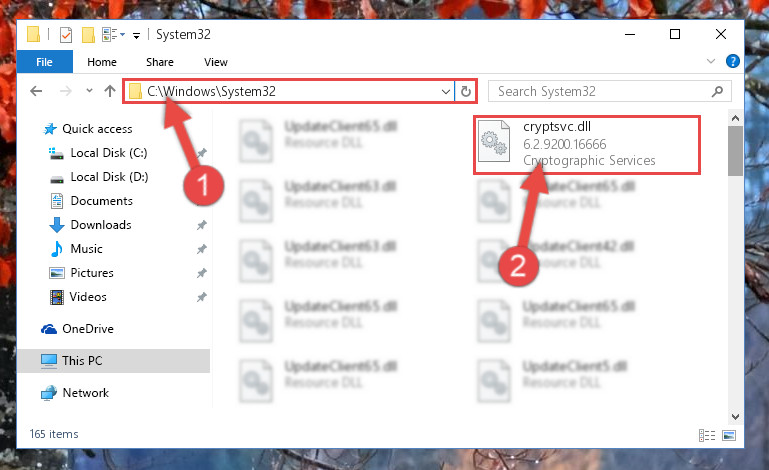Switch to the View ribbon tab
The height and width of the screenshot is (470, 769).
click(216, 62)
